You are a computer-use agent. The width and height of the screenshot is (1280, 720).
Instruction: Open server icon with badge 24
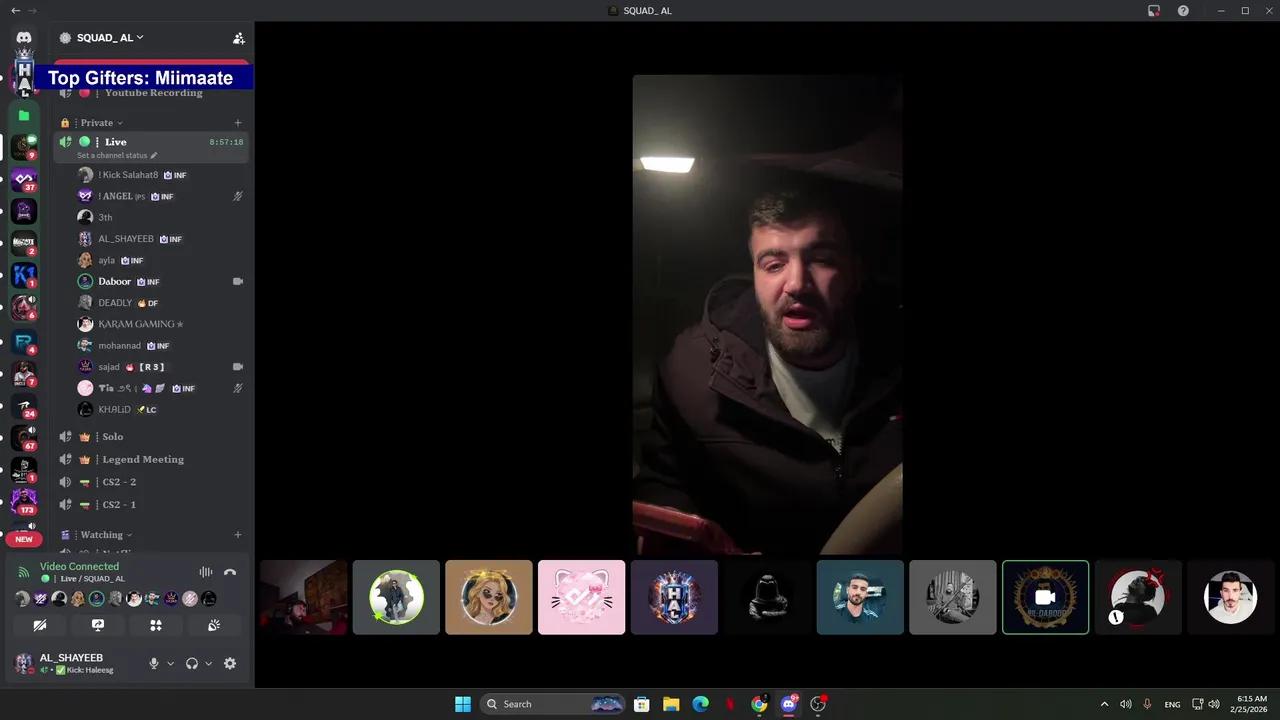(x=24, y=405)
